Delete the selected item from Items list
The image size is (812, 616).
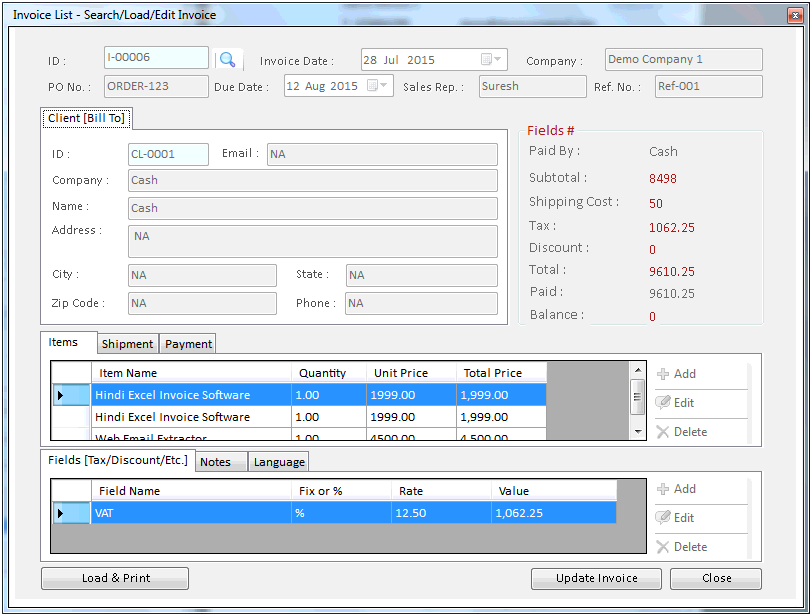[x=682, y=431]
